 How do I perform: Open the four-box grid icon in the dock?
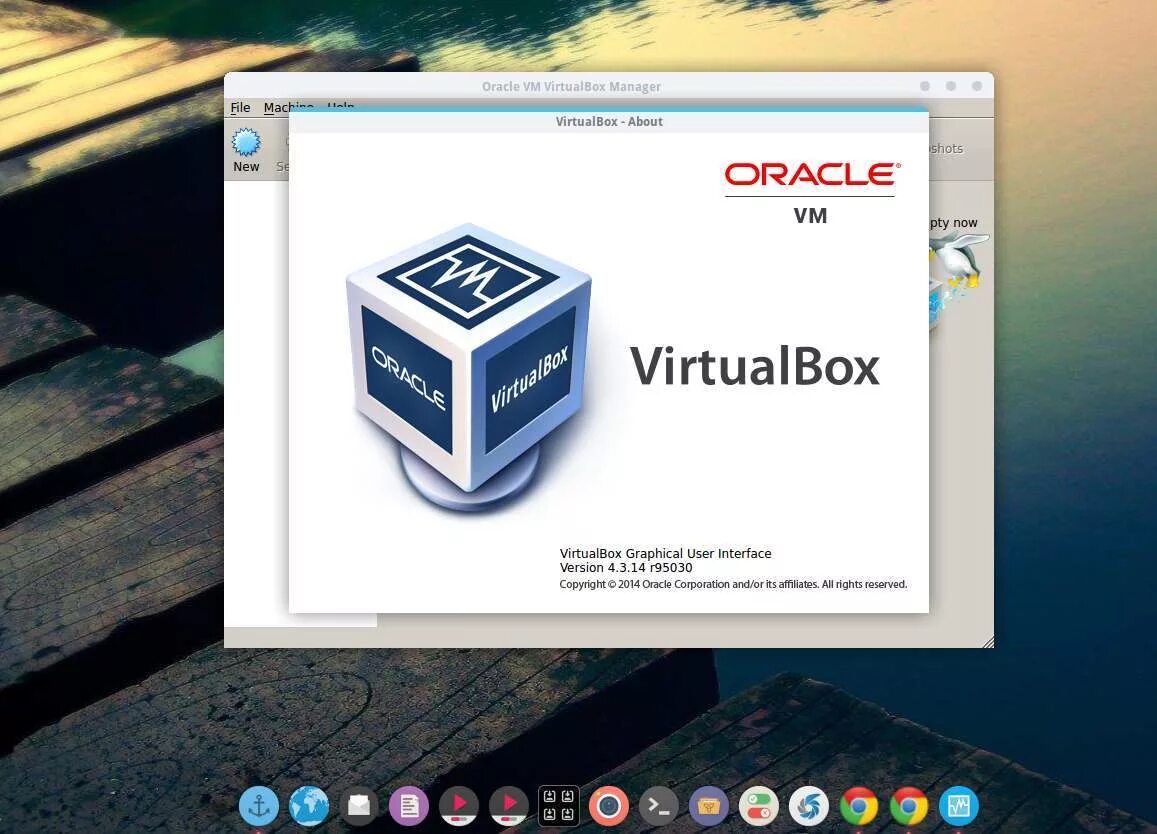[x=559, y=806]
